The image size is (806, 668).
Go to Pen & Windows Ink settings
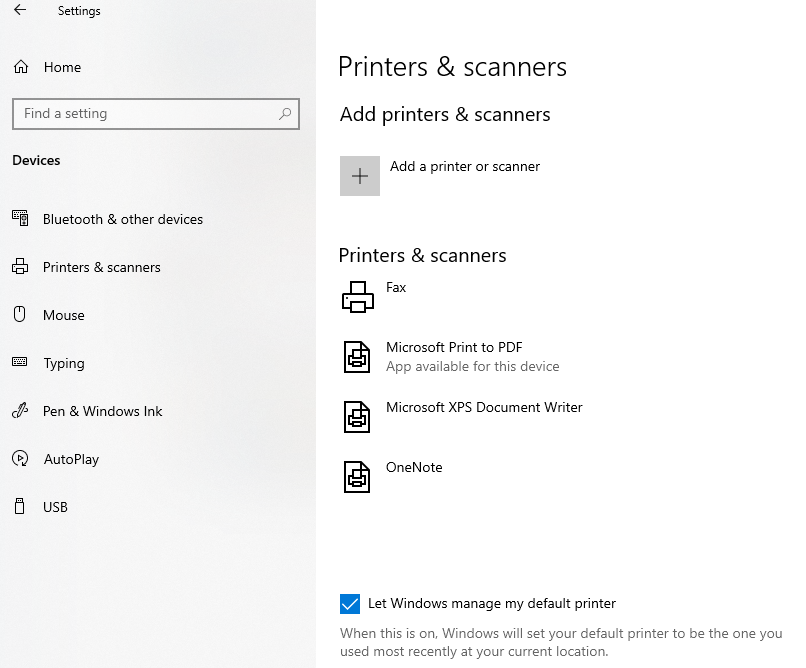(x=102, y=411)
